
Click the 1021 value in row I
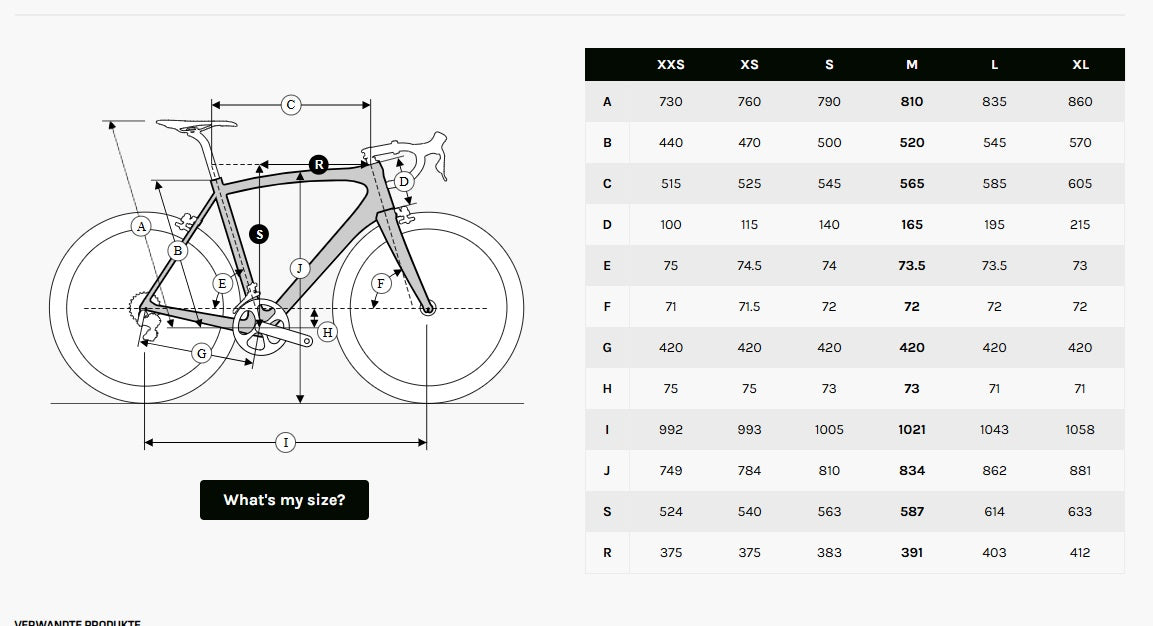(912, 430)
